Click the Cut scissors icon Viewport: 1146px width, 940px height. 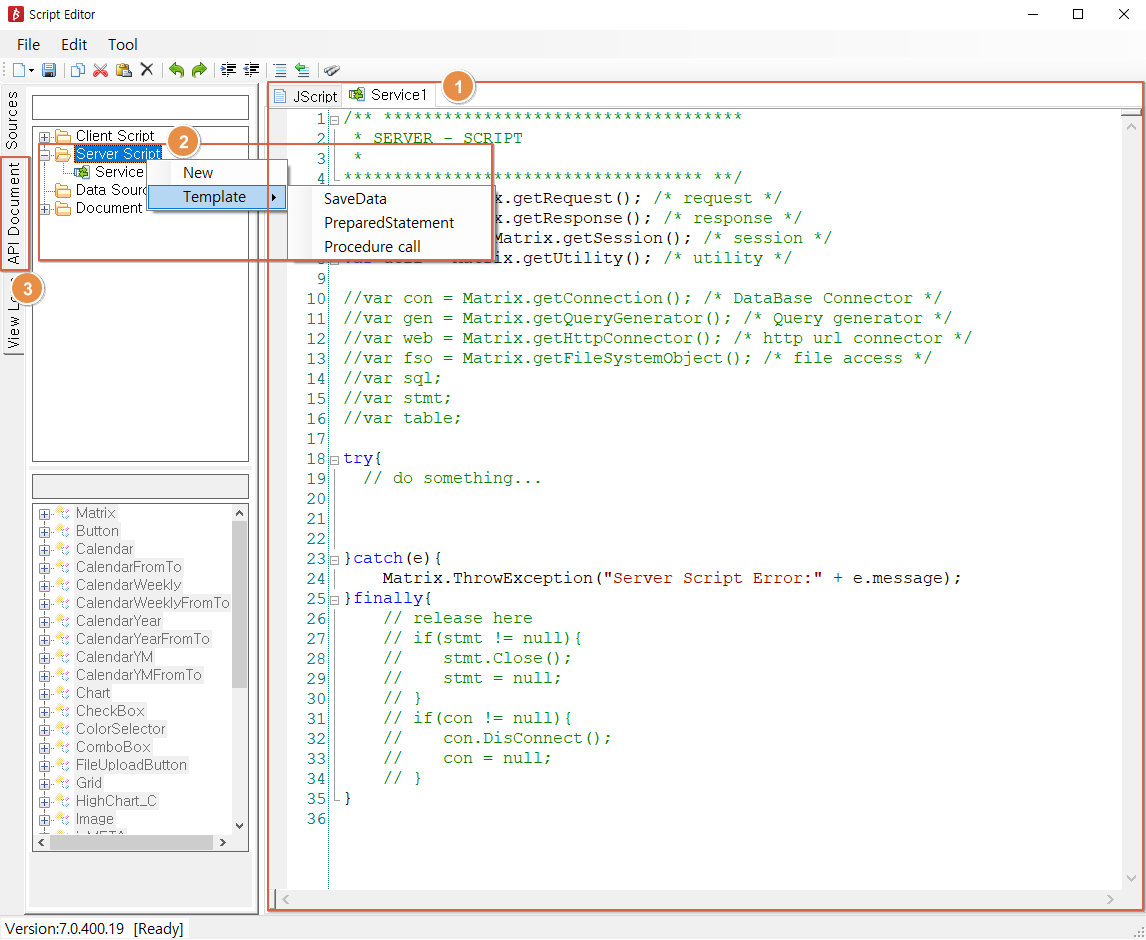pyautogui.click(x=100, y=70)
